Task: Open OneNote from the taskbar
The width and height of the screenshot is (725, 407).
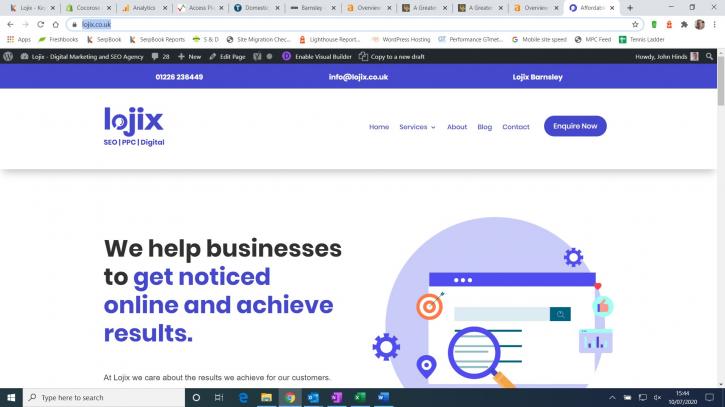Action: pyautogui.click(x=336, y=398)
